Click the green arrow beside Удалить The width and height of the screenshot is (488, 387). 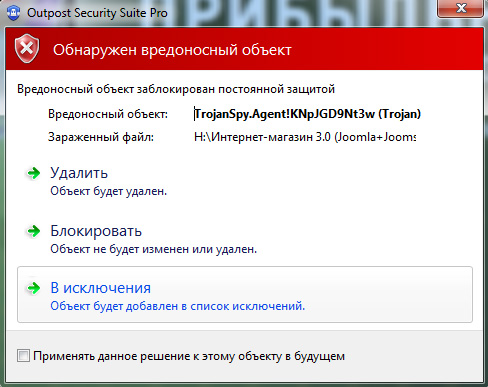tap(33, 173)
